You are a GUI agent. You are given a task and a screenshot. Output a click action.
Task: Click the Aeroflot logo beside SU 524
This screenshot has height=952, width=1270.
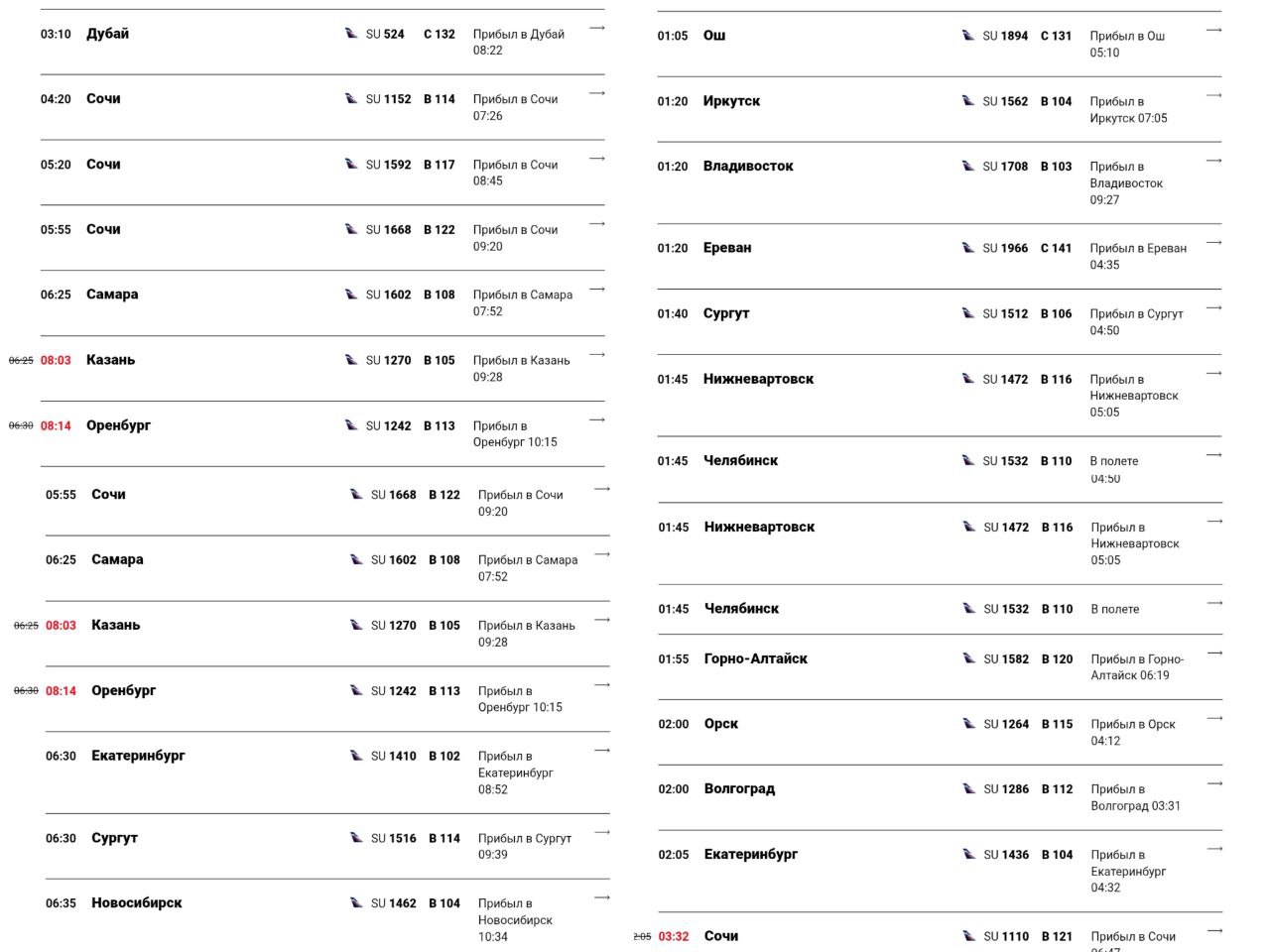[x=351, y=34]
